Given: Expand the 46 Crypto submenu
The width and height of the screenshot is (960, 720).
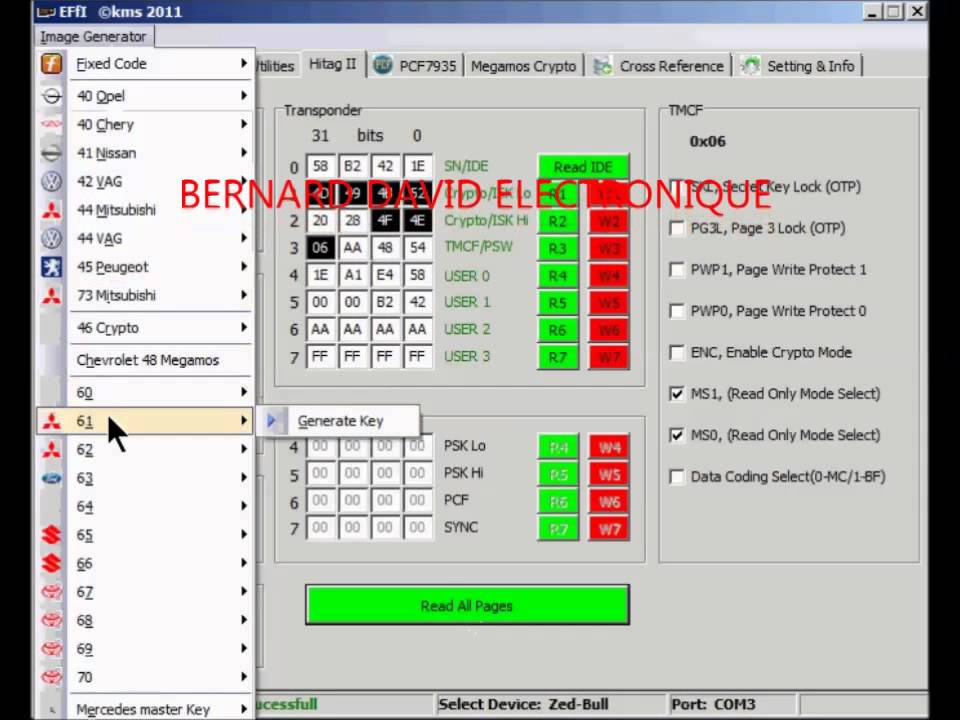Looking at the screenshot, I should pyautogui.click(x=244, y=328).
